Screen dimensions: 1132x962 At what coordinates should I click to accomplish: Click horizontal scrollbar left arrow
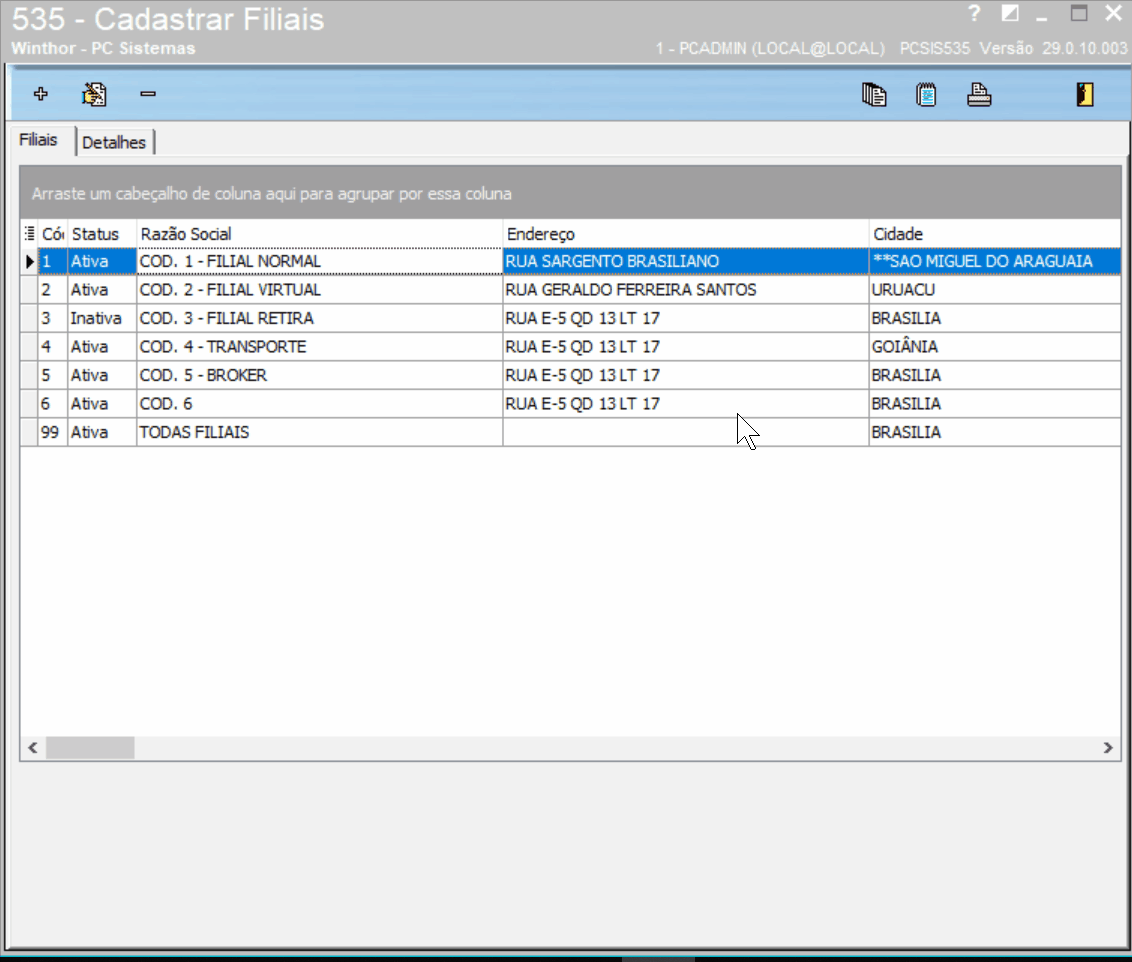(32, 748)
